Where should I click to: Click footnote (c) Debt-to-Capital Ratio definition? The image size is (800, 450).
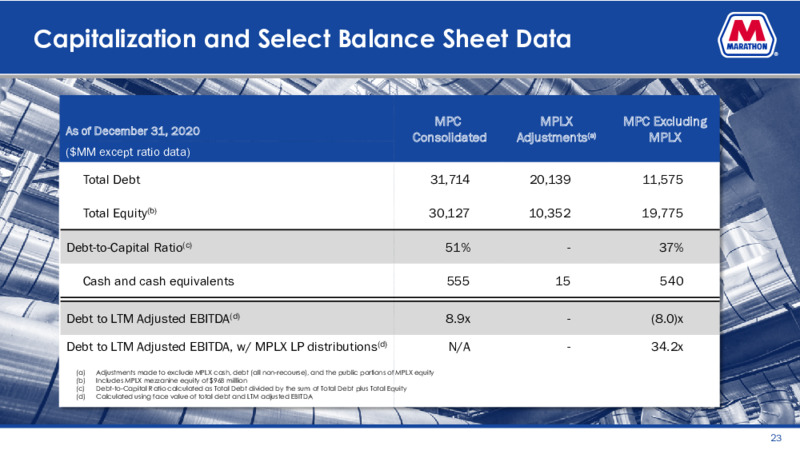tap(241, 388)
